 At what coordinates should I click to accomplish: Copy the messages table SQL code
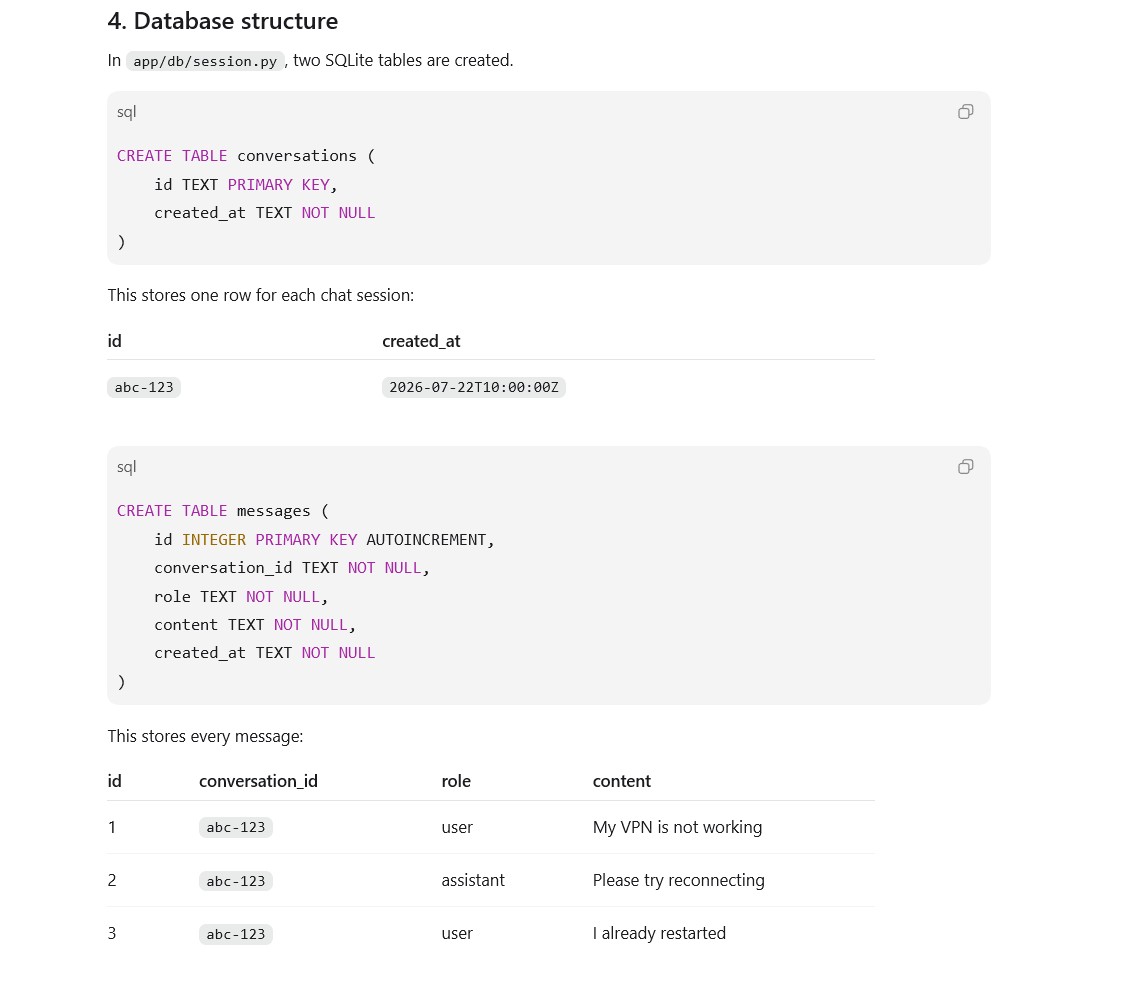(965, 467)
